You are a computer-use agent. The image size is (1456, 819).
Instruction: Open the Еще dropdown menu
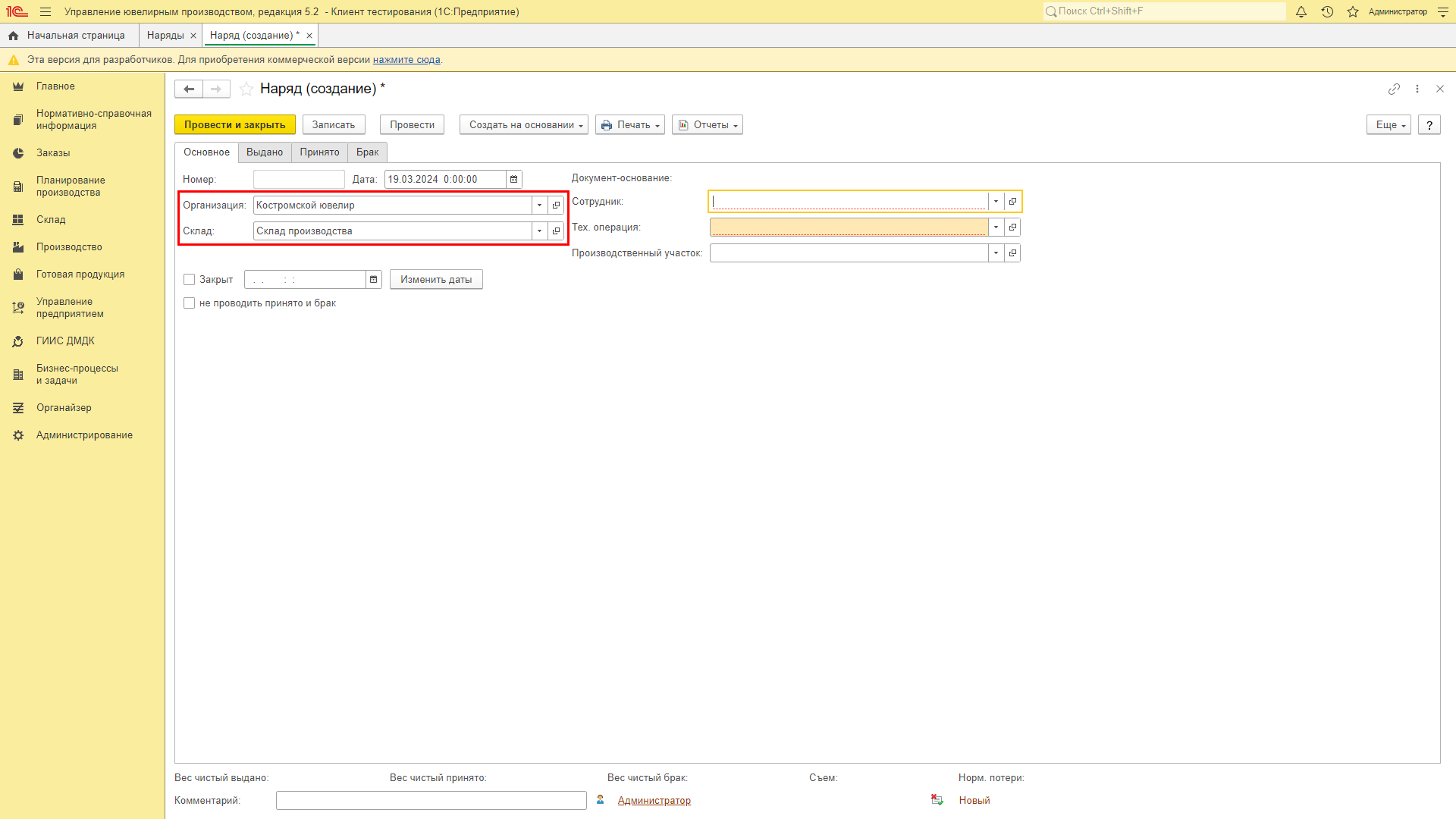(x=1389, y=125)
